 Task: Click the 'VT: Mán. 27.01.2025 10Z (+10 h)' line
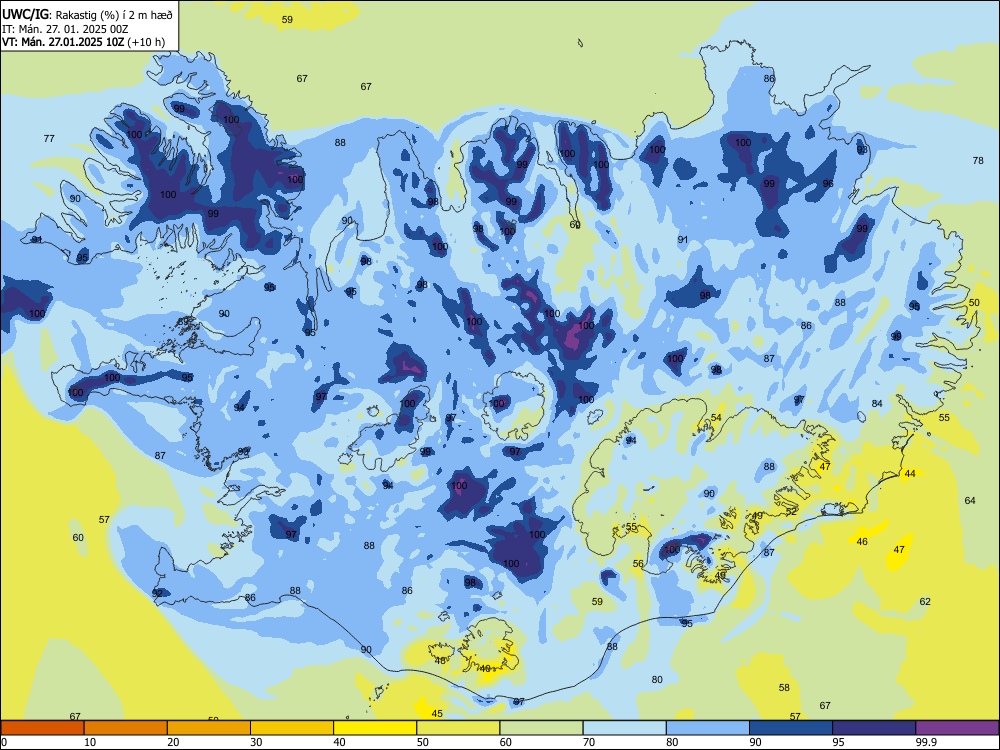coord(84,42)
